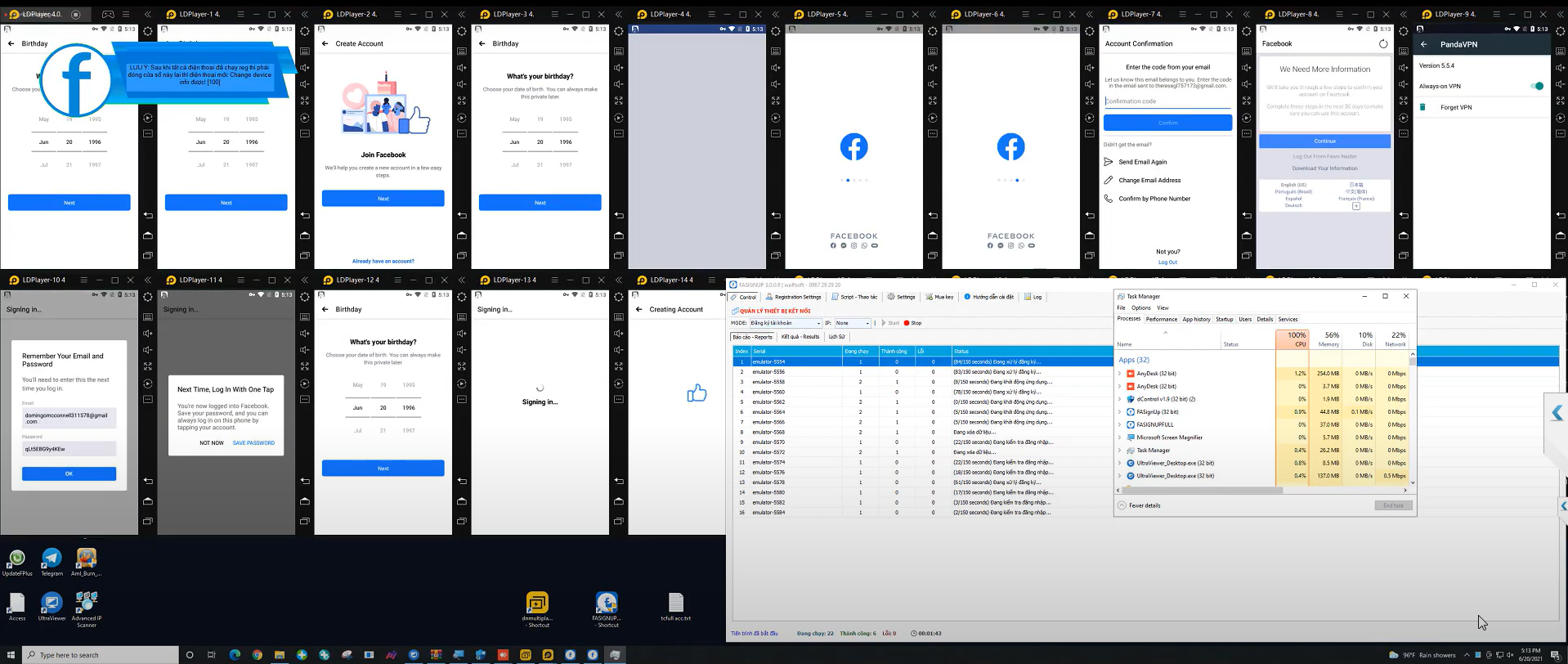Open the Telegram desktop shortcut

pos(52,562)
